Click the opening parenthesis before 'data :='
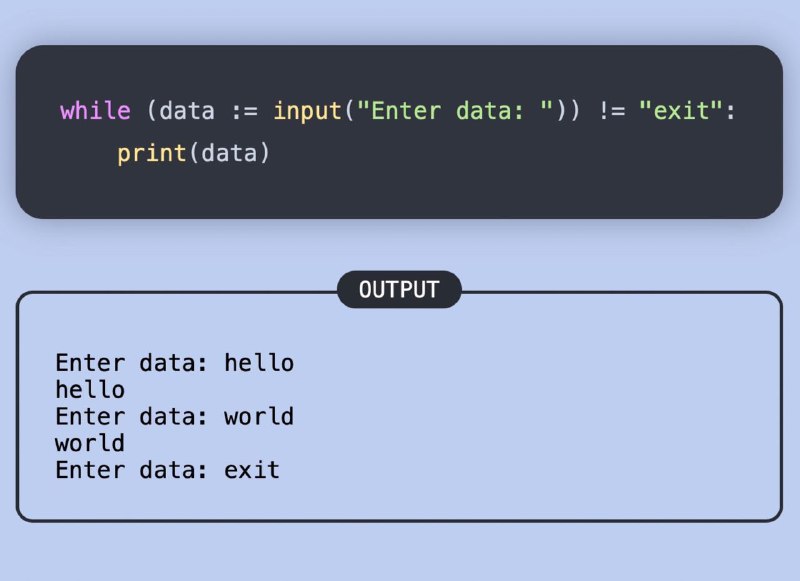 152,111
